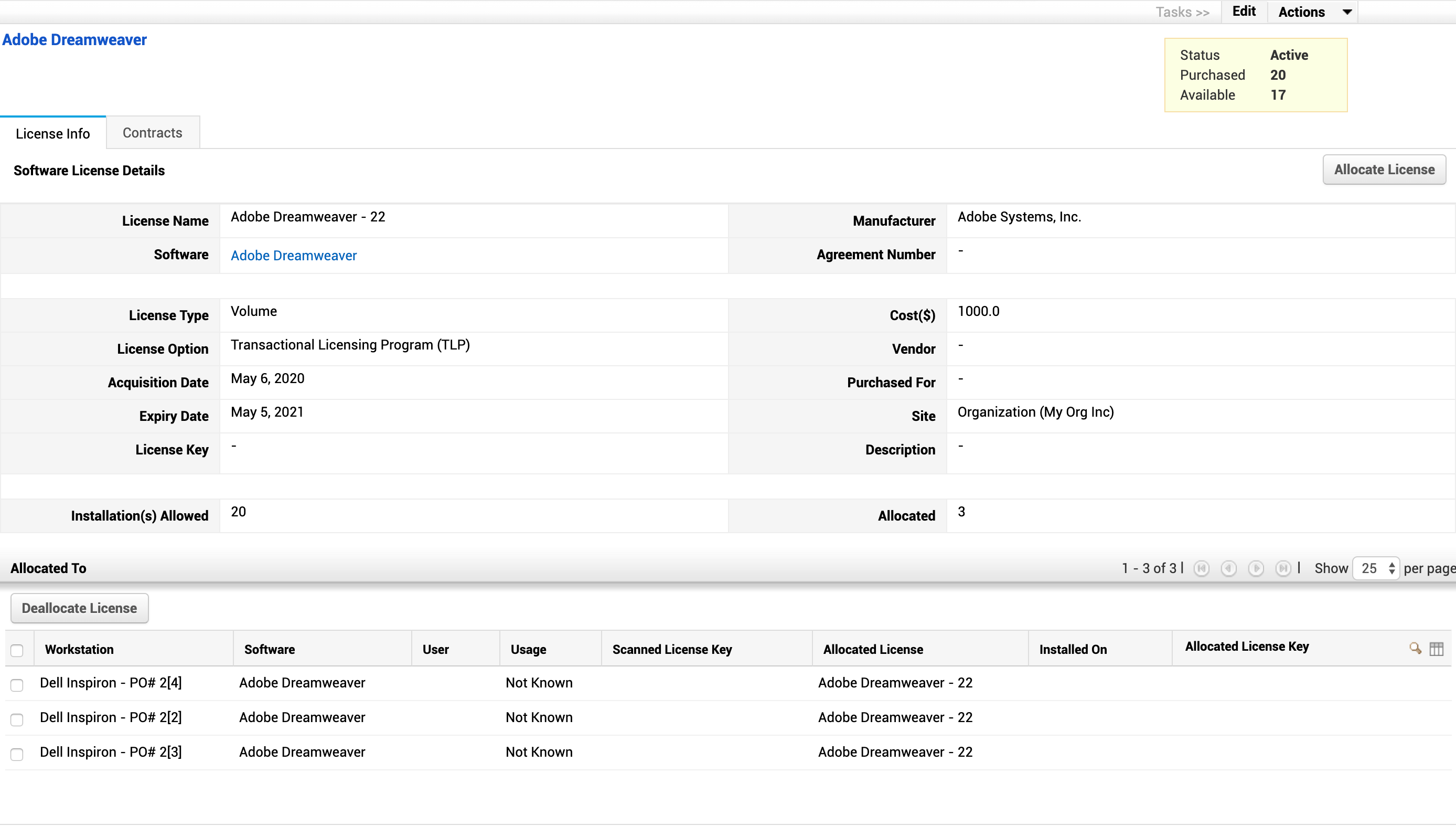This screenshot has width=1456, height=826.
Task: Switch to the Contracts tab
Action: [x=153, y=133]
